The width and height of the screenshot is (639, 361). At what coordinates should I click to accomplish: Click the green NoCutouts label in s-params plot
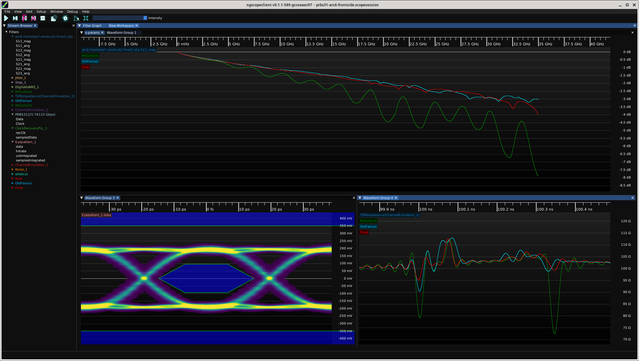tap(90, 55)
